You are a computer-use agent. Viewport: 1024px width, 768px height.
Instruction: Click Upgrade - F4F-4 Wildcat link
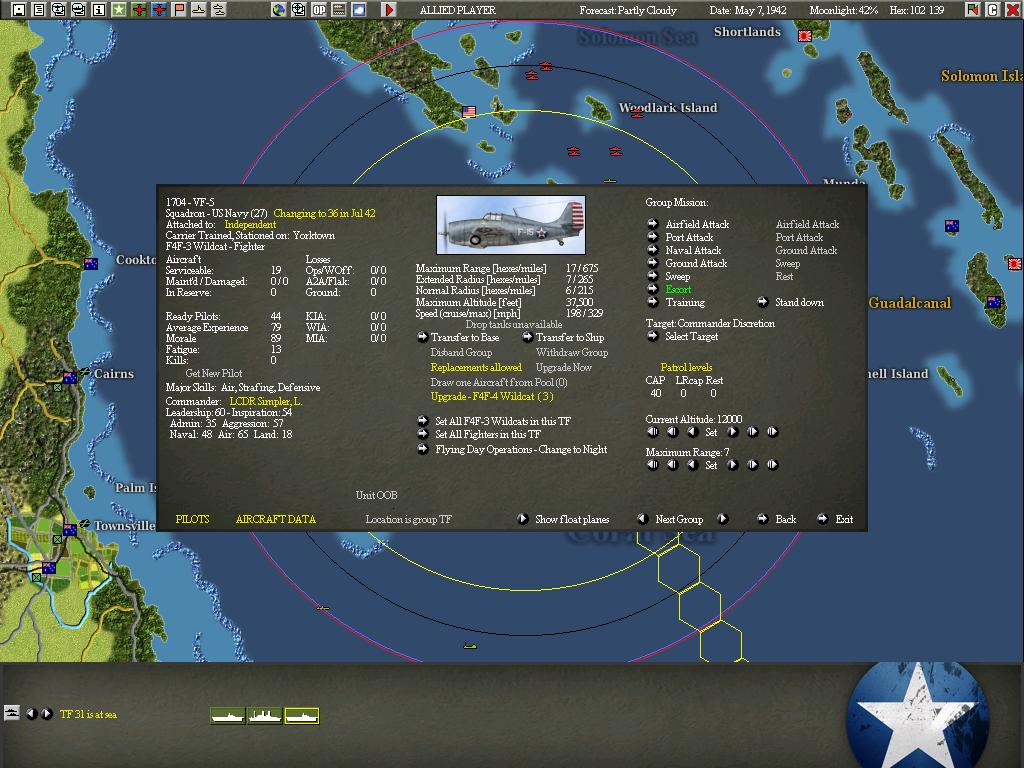coord(492,396)
